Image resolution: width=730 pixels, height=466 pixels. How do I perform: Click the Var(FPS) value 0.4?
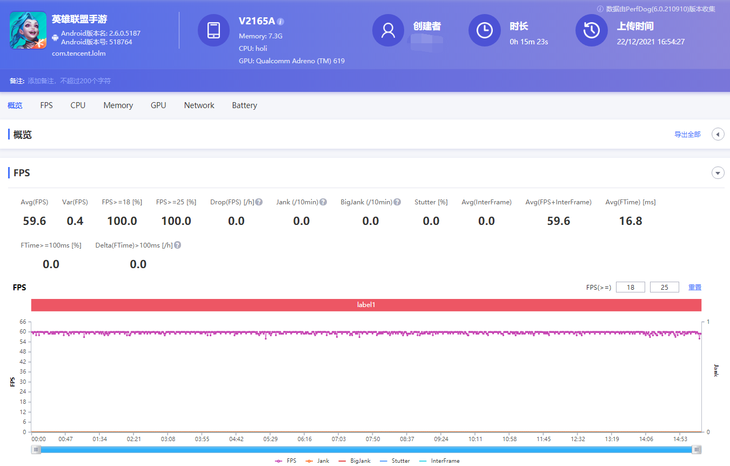75,221
